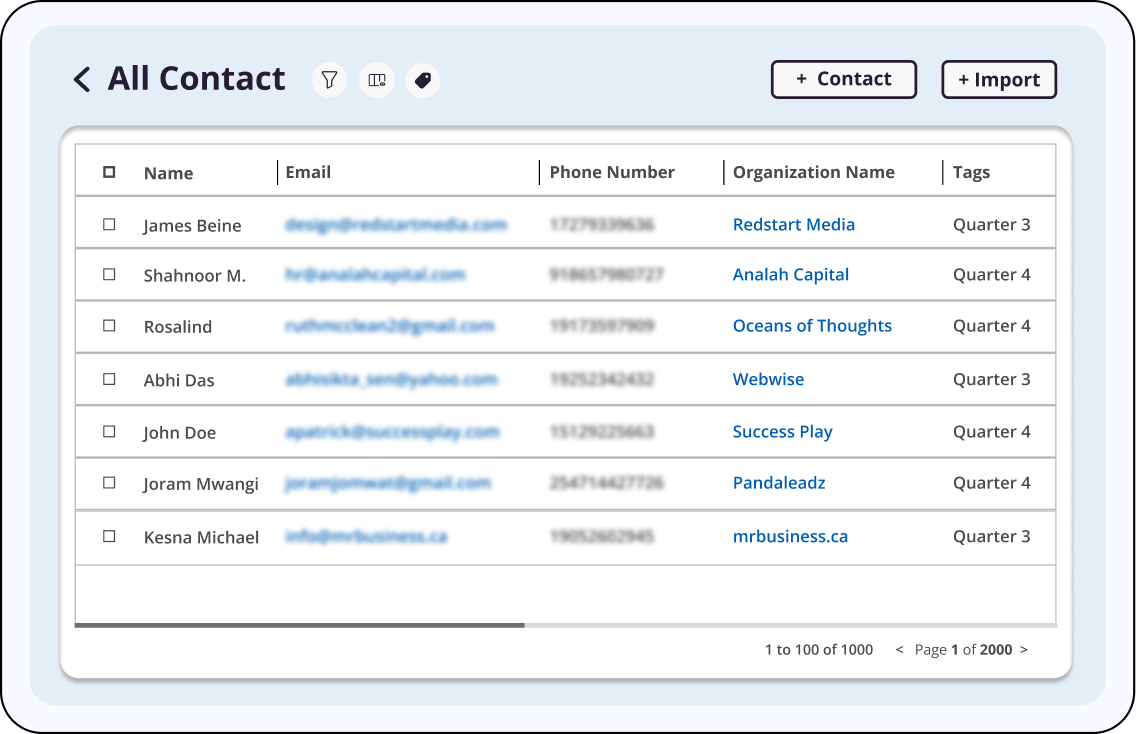Click the back arrow beside All Contact
Image resolution: width=1136 pixels, height=734 pixels.
tap(82, 79)
